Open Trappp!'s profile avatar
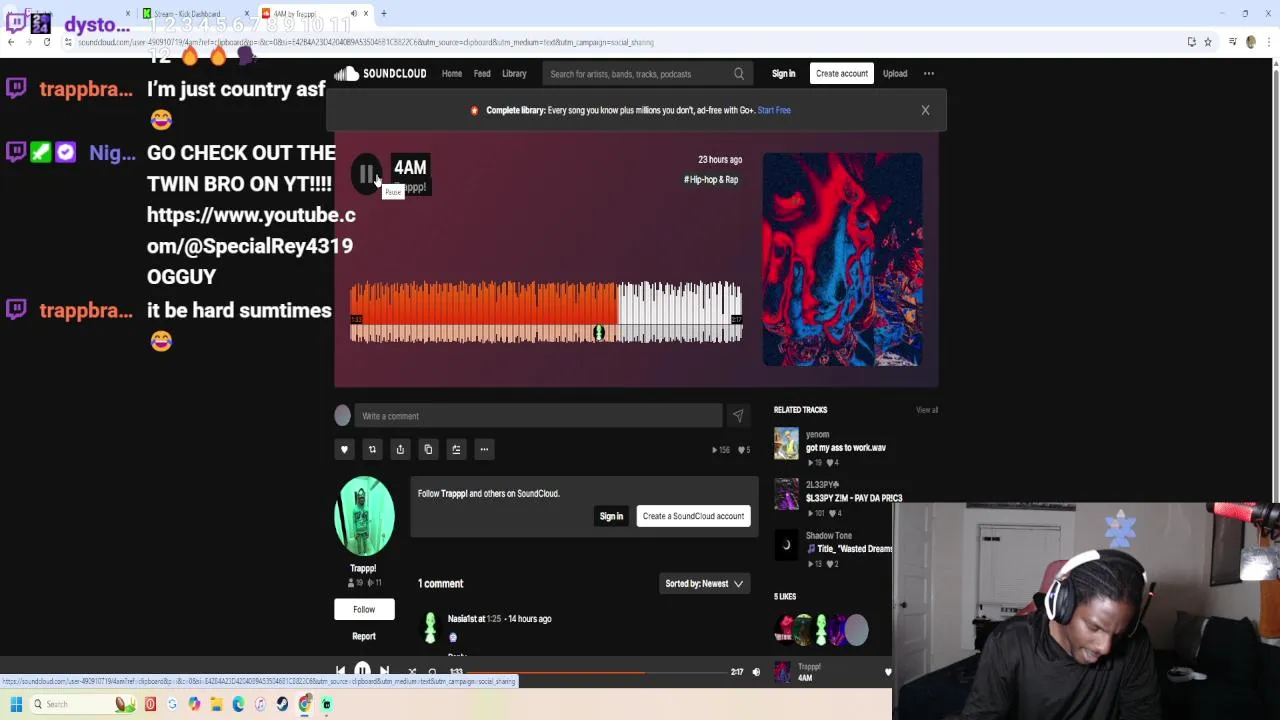Viewport: 1280px width, 720px height. pos(364,516)
